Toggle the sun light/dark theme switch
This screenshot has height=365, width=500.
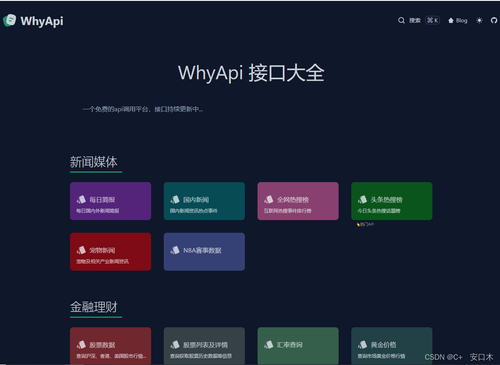(x=479, y=21)
